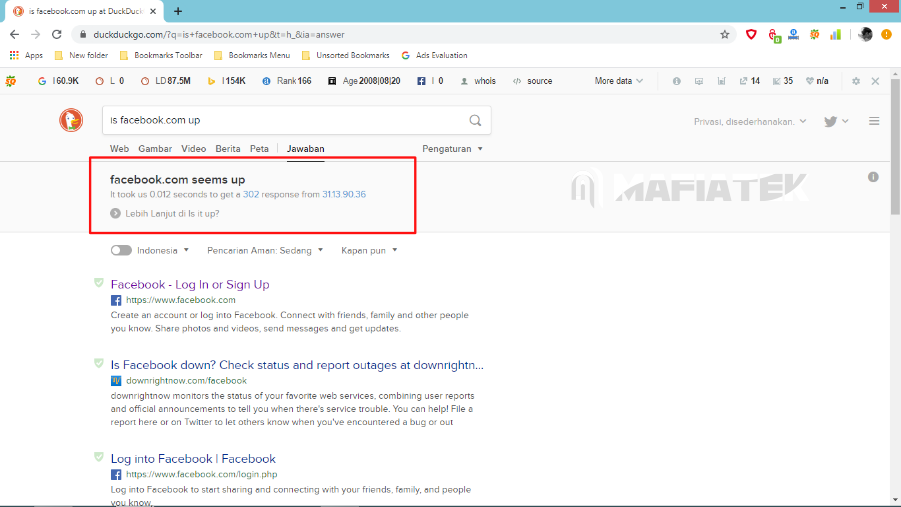Expand 'Privasi, disederhanakan.' dropdown
Image resolution: width=901 pixels, height=507 pixels.
(750, 121)
